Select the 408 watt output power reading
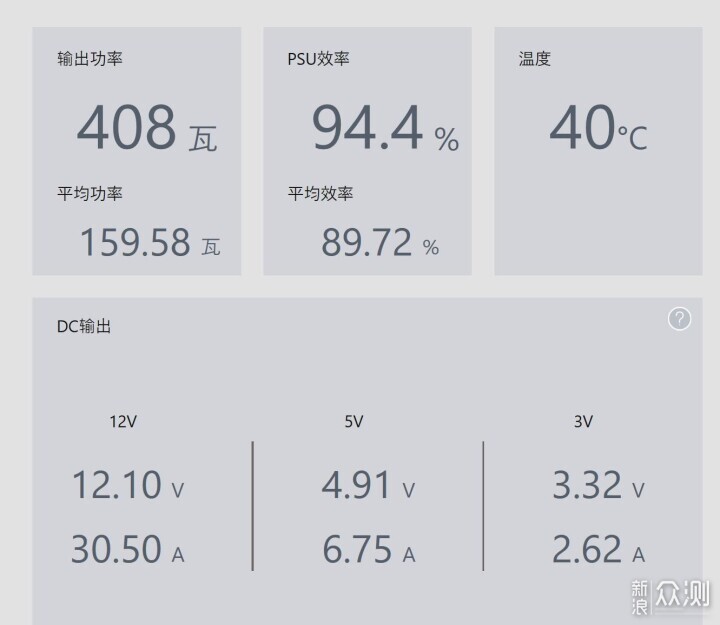Screen dimensions: 720x625 click(147, 128)
